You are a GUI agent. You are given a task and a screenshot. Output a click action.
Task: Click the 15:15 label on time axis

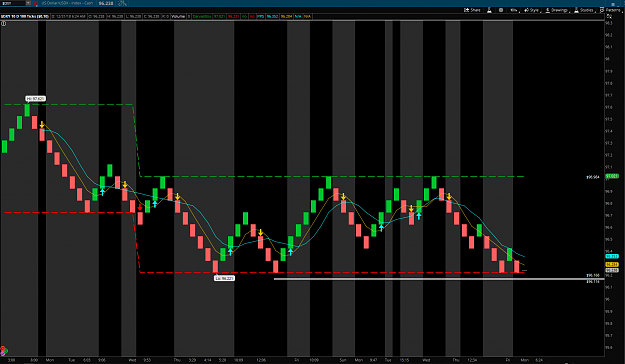click(404, 360)
